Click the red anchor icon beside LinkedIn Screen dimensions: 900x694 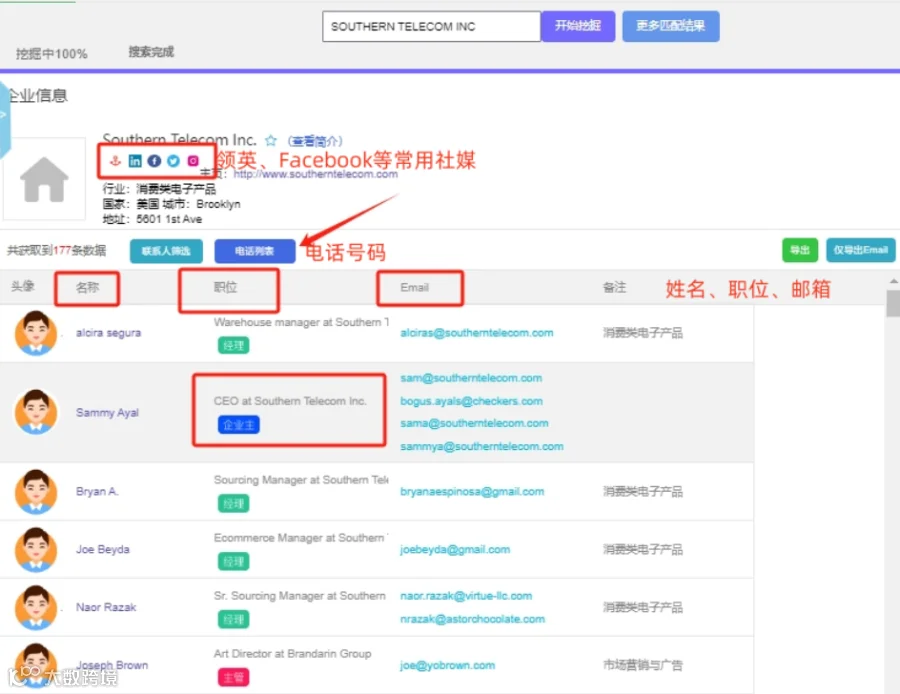coord(115,161)
